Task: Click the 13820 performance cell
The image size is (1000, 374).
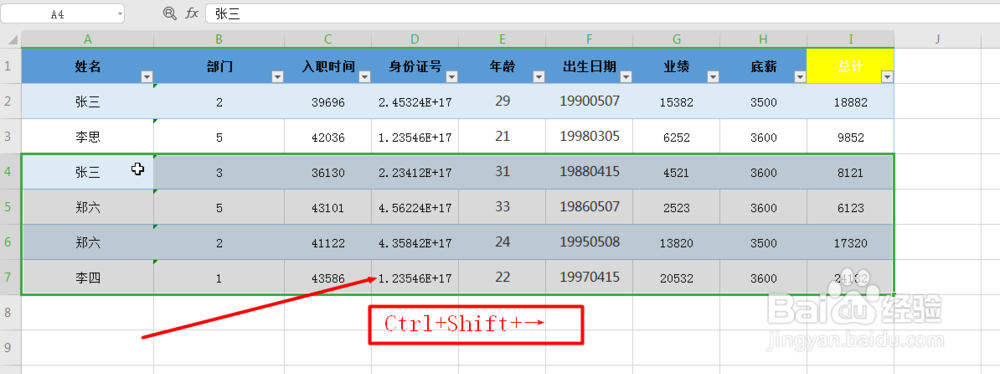Action: pos(677,242)
